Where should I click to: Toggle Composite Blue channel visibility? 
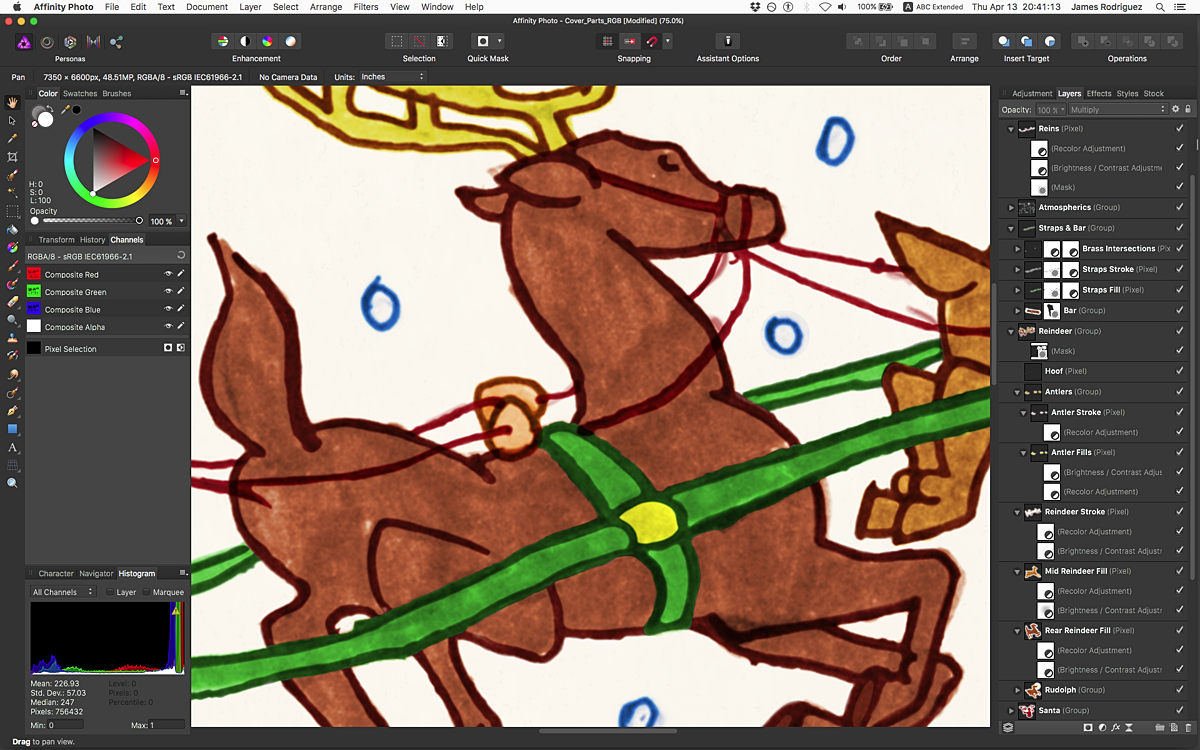[x=168, y=310]
